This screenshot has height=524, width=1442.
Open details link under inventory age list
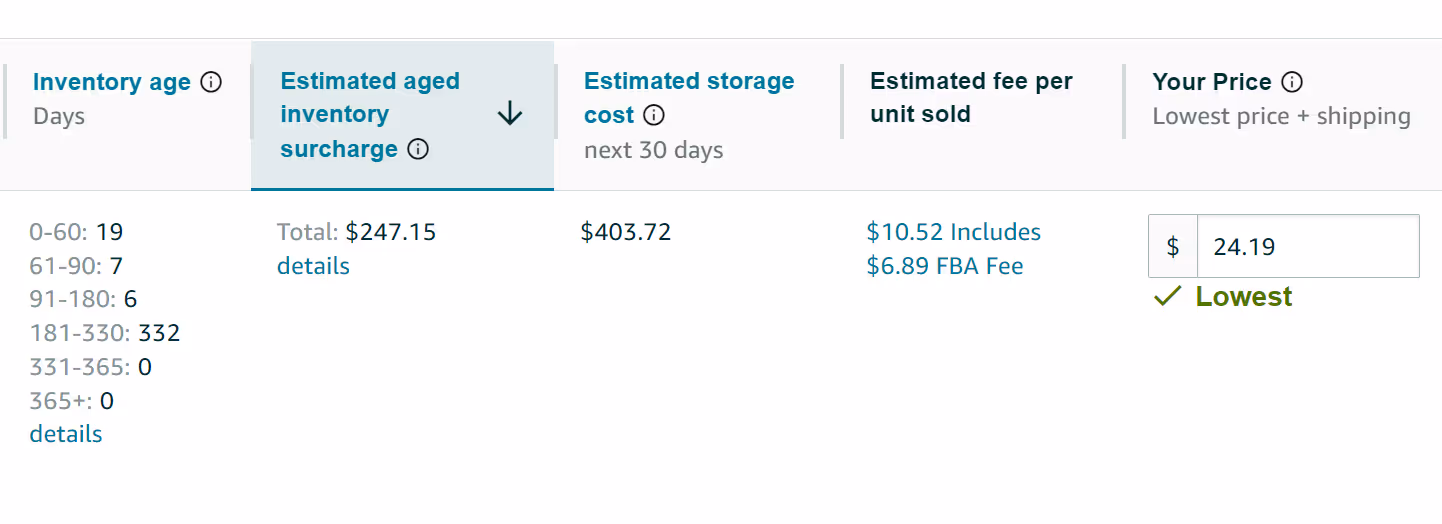[66, 434]
